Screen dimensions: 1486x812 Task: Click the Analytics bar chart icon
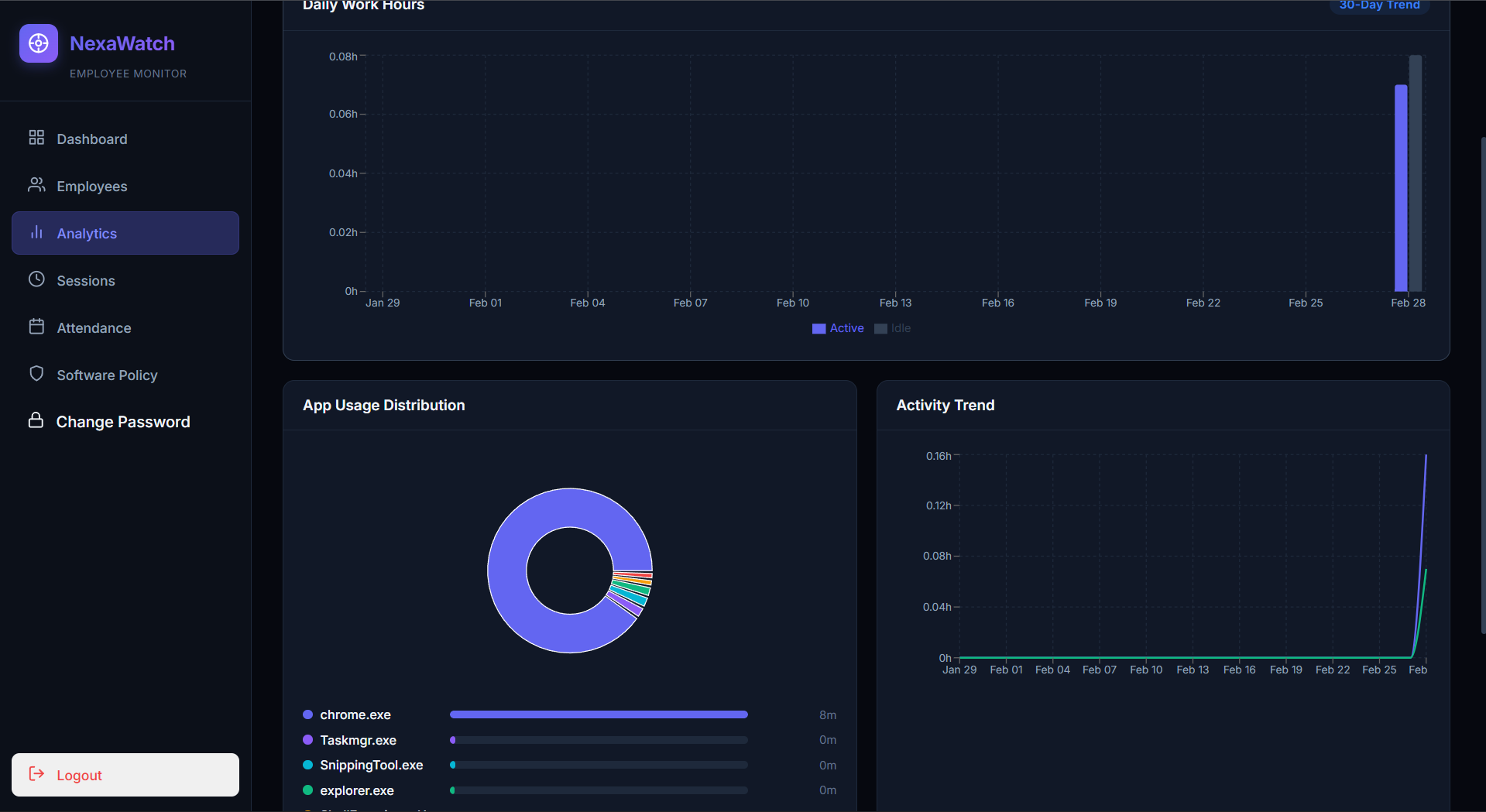click(36, 232)
